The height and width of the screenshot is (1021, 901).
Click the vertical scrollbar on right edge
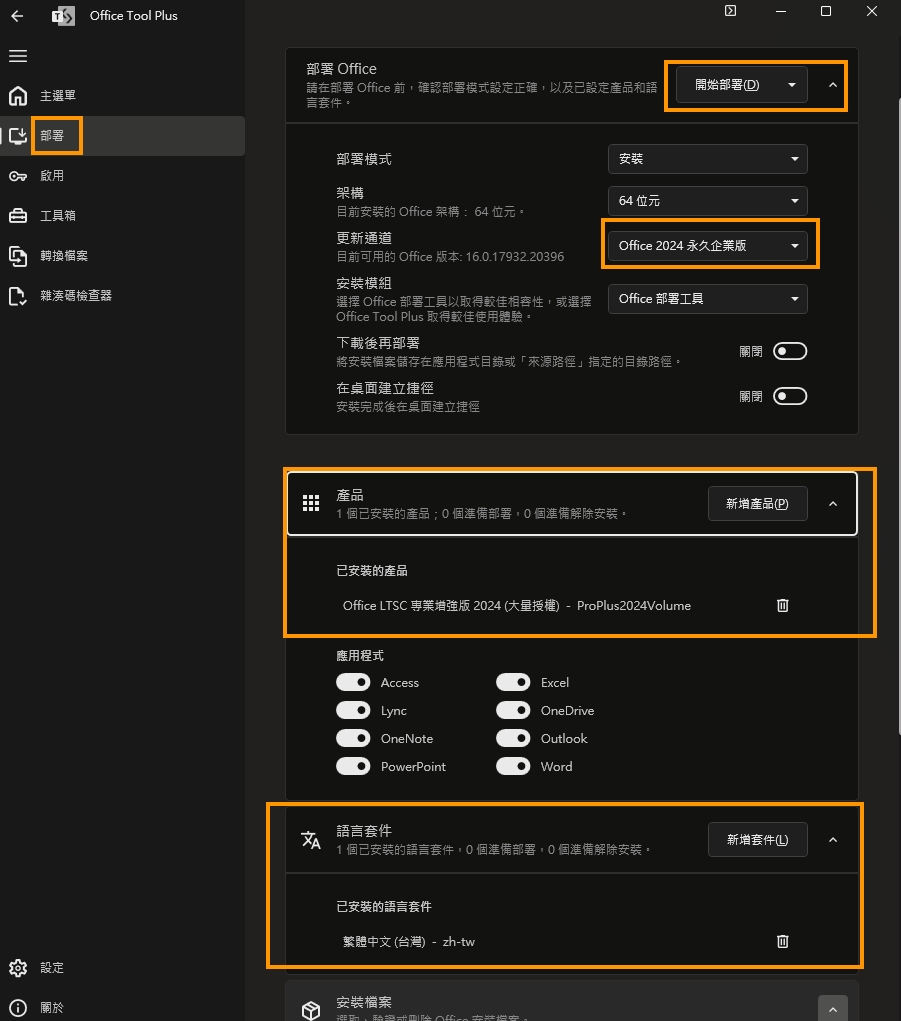tap(899, 417)
